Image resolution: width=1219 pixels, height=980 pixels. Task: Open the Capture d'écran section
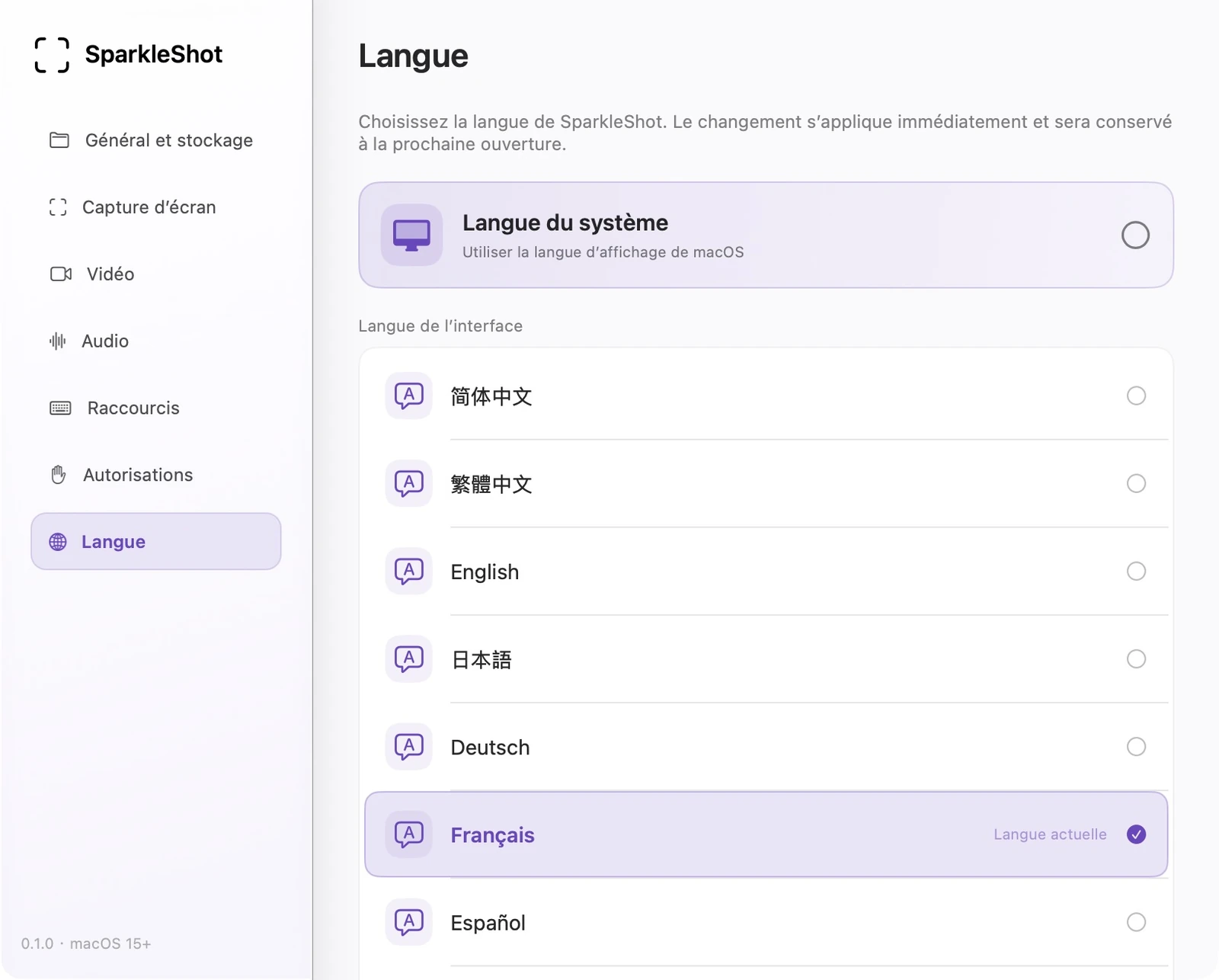[156, 207]
